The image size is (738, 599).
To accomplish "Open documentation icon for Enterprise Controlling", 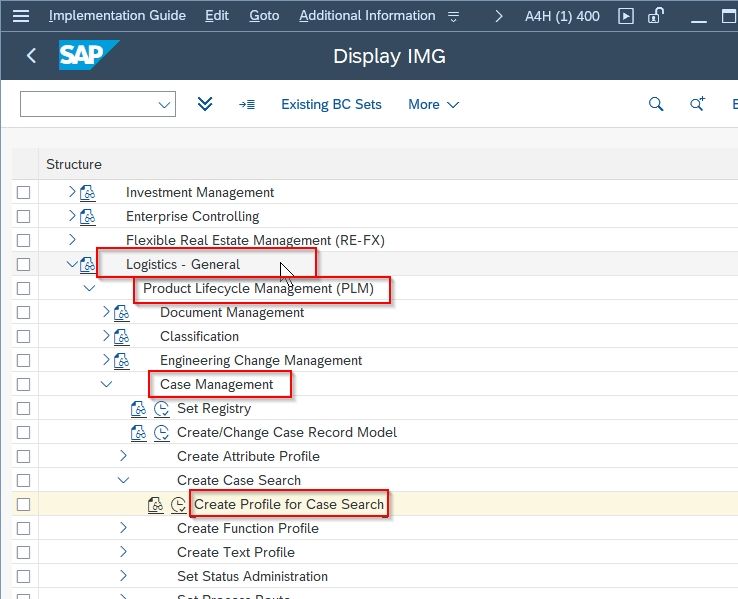I will [88, 216].
